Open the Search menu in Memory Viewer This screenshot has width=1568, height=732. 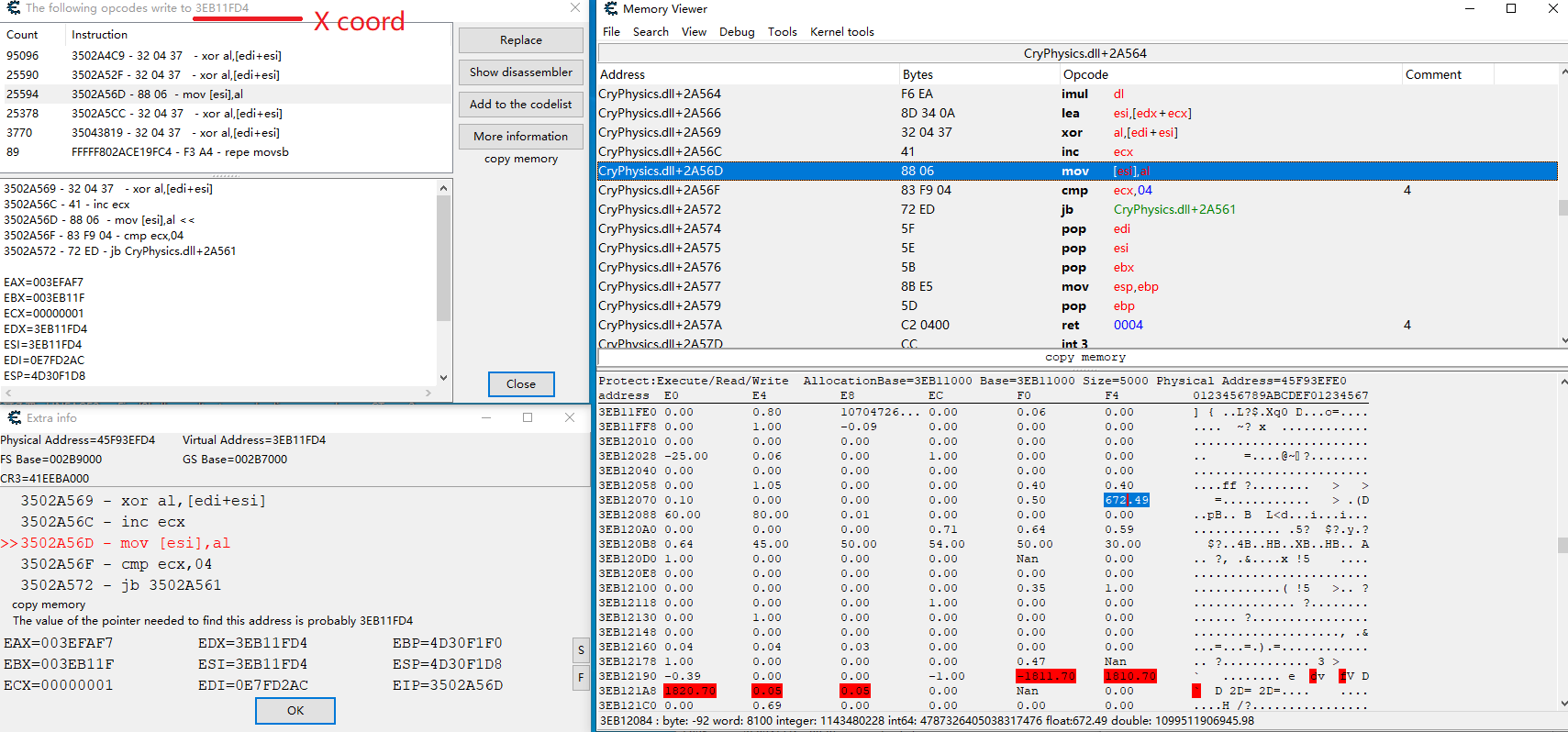651,32
